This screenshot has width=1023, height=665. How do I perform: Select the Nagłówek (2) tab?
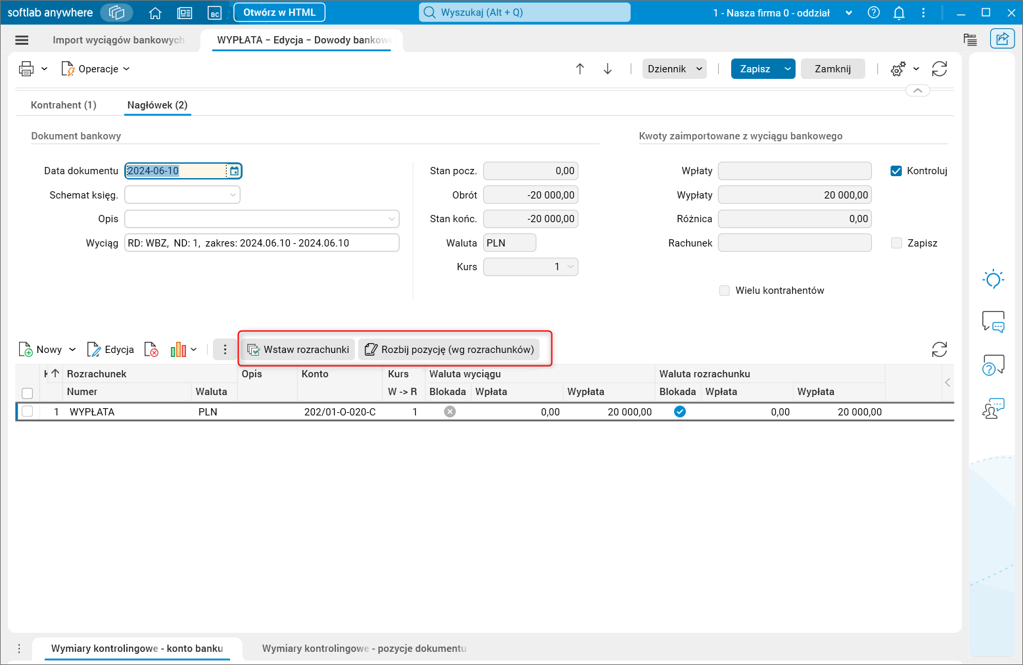point(157,104)
